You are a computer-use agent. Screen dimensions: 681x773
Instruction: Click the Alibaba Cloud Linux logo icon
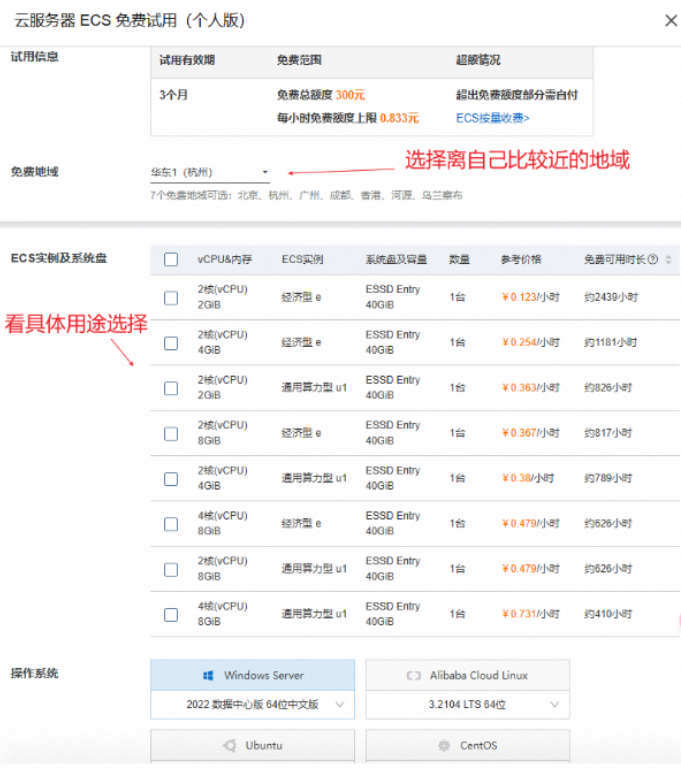[x=413, y=675]
